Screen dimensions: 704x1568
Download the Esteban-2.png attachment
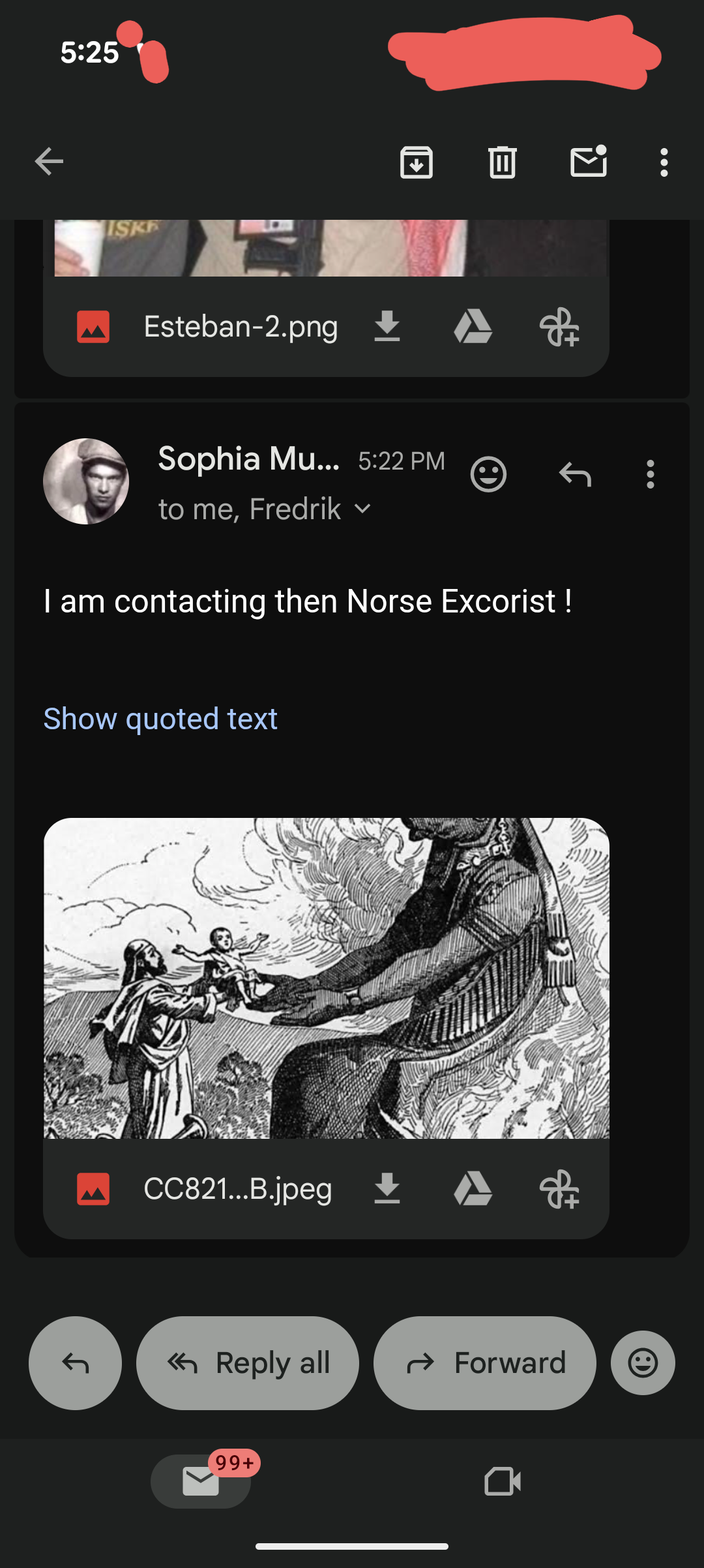pyautogui.click(x=387, y=326)
